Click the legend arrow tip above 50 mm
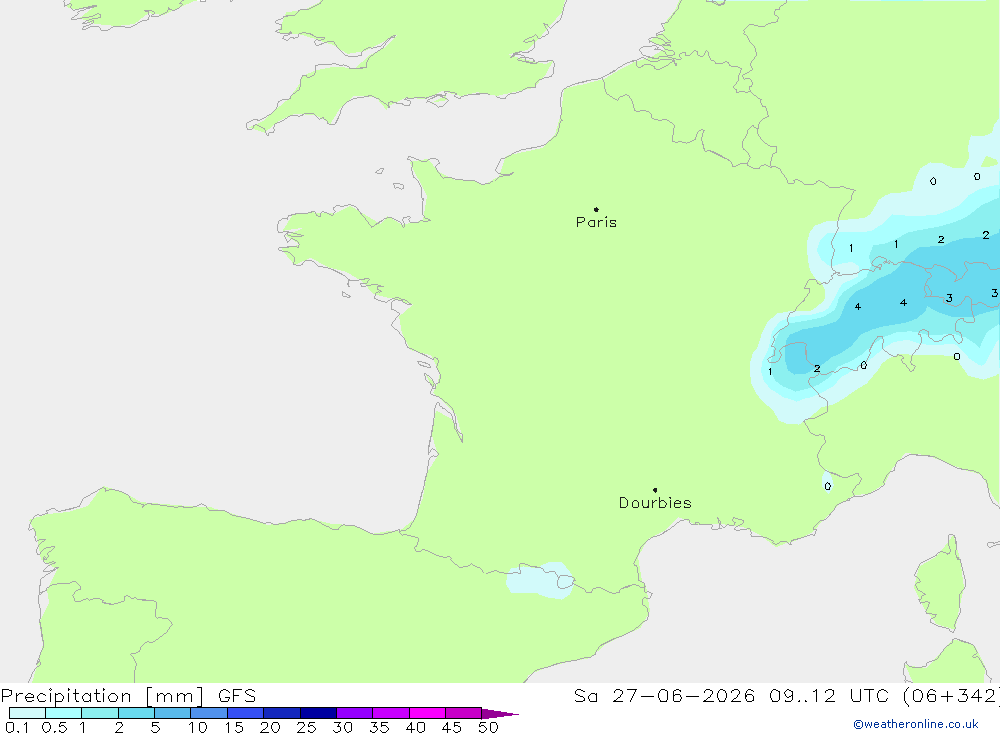The height and width of the screenshot is (733, 1000). [x=500, y=713]
